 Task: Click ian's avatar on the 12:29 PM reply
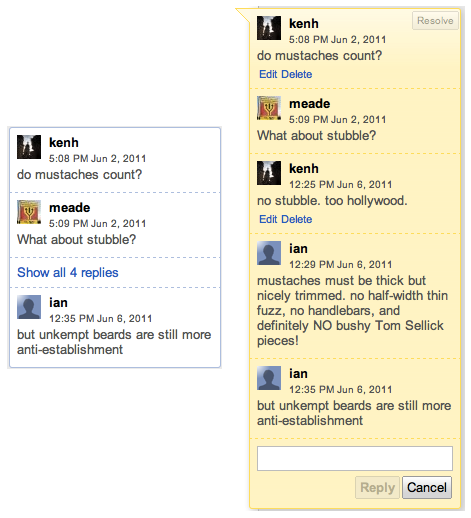click(269, 253)
